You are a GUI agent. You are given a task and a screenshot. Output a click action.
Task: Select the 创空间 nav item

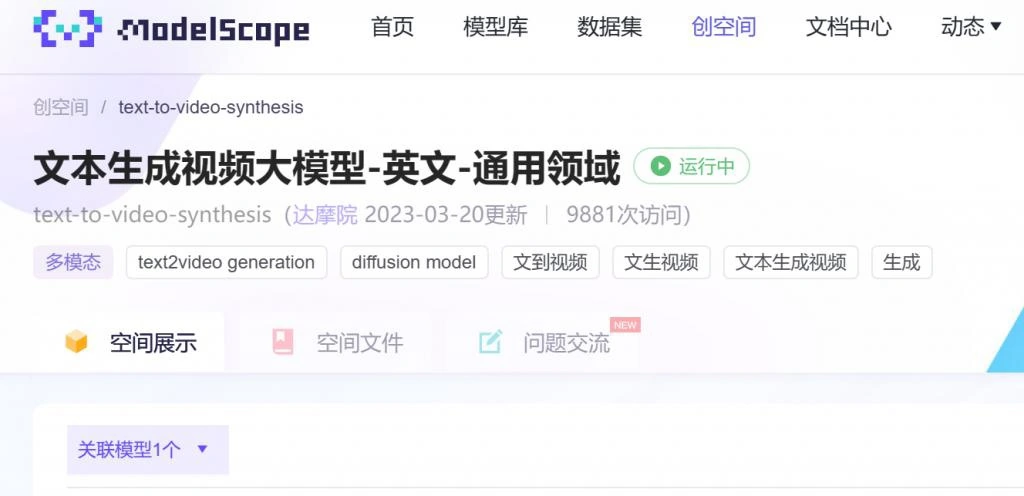pyautogui.click(x=724, y=27)
